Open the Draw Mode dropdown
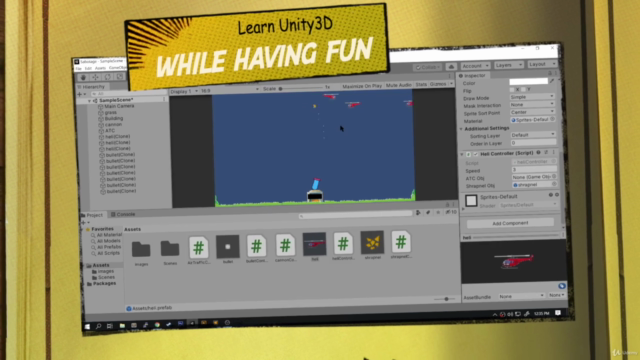 (x=532, y=97)
